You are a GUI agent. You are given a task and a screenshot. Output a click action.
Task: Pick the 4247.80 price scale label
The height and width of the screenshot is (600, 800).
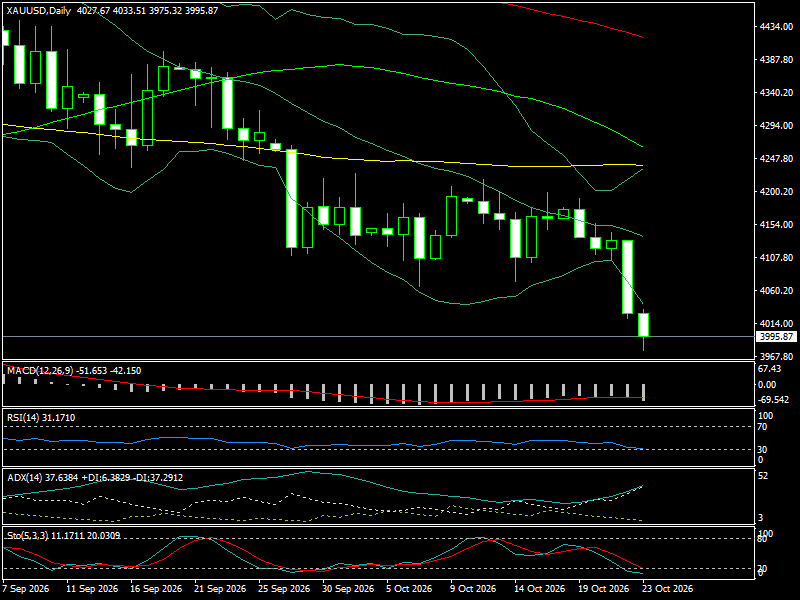click(776, 159)
